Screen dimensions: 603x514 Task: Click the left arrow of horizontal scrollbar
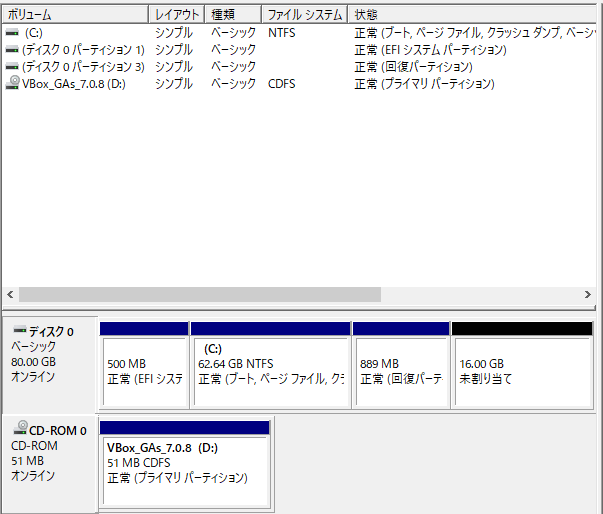(x=10, y=294)
